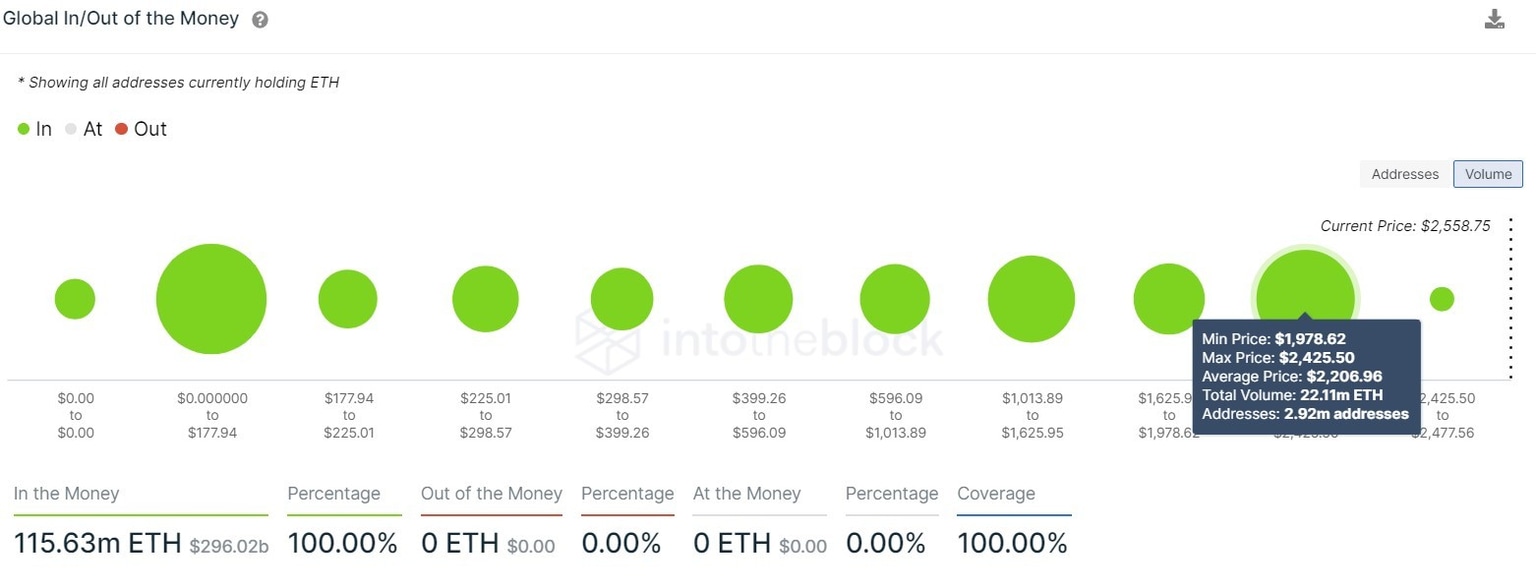Click the red Out legend dot
This screenshot has height=588, width=1536.
coord(122,128)
